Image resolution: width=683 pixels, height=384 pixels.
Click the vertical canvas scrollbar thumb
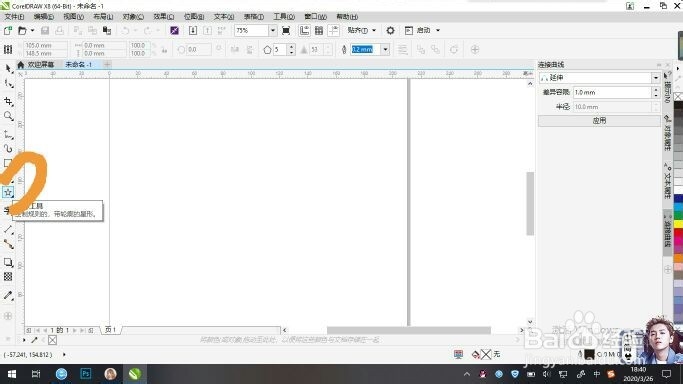pos(530,203)
